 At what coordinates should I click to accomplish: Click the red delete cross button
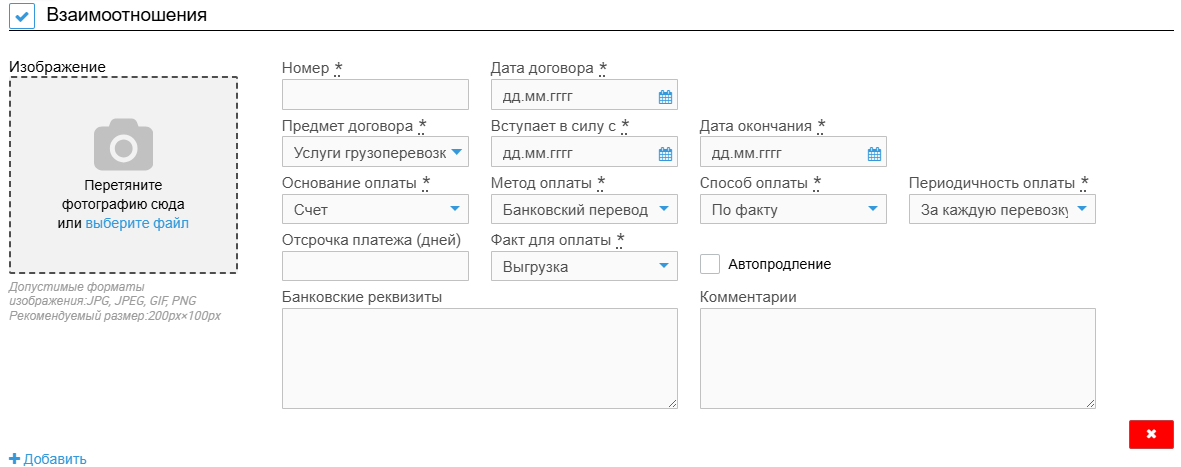(x=1151, y=434)
